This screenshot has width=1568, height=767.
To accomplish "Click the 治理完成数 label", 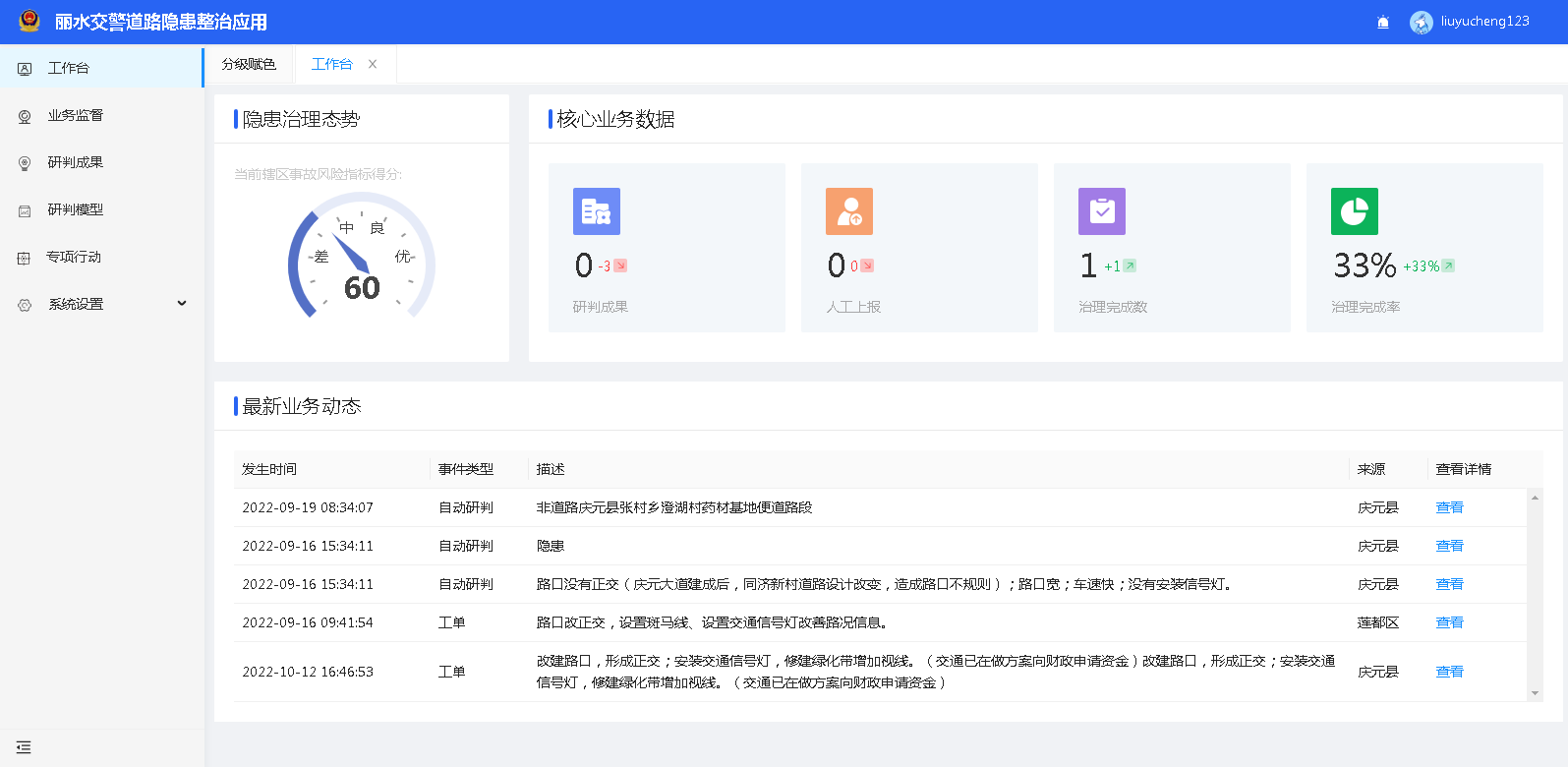I will (1113, 307).
